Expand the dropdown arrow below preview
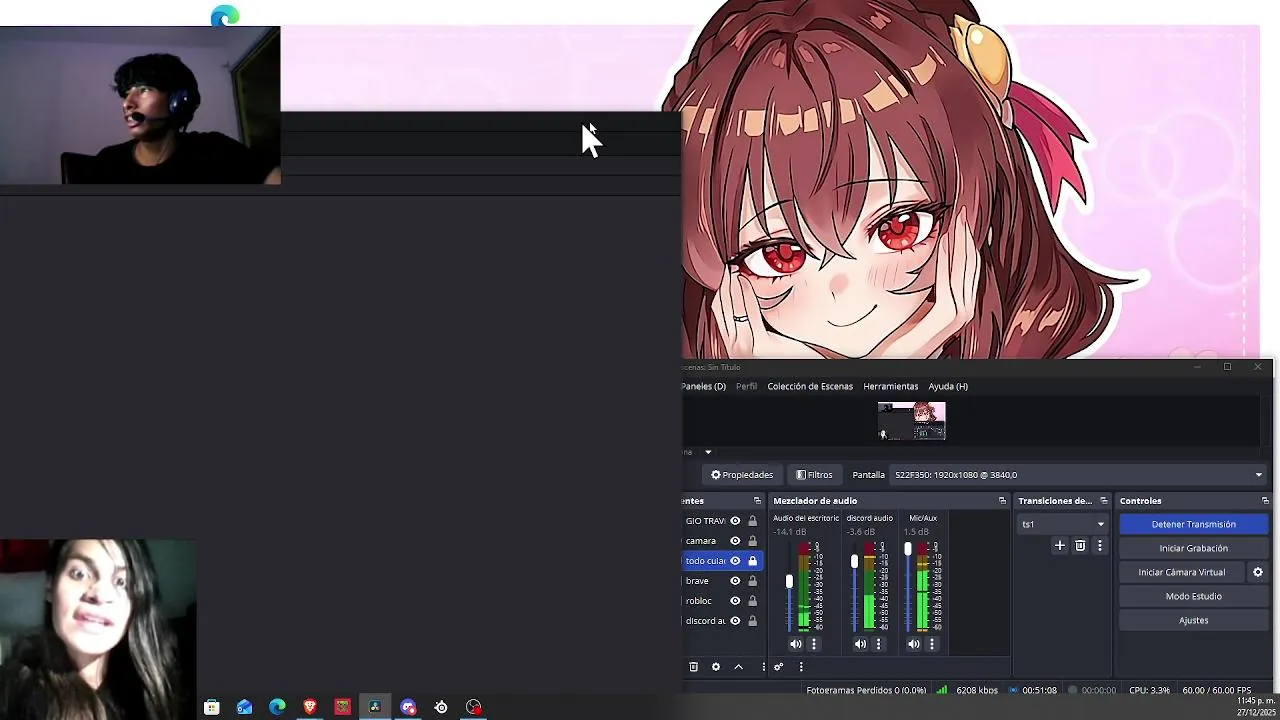 pos(708,452)
